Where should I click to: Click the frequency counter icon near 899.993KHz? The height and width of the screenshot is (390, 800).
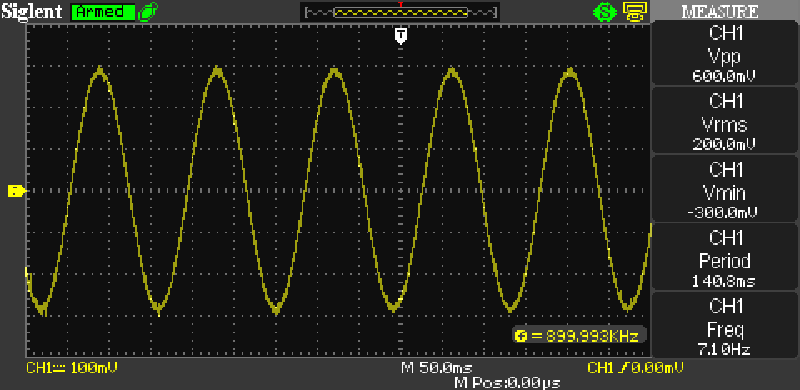tap(521, 336)
